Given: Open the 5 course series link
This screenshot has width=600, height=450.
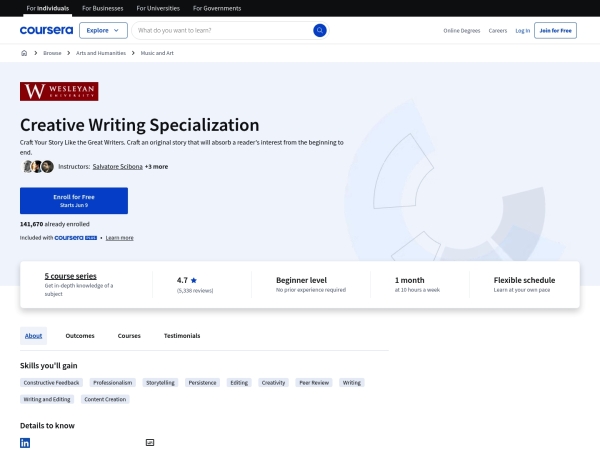Looking at the screenshot, I should point(70,276).
